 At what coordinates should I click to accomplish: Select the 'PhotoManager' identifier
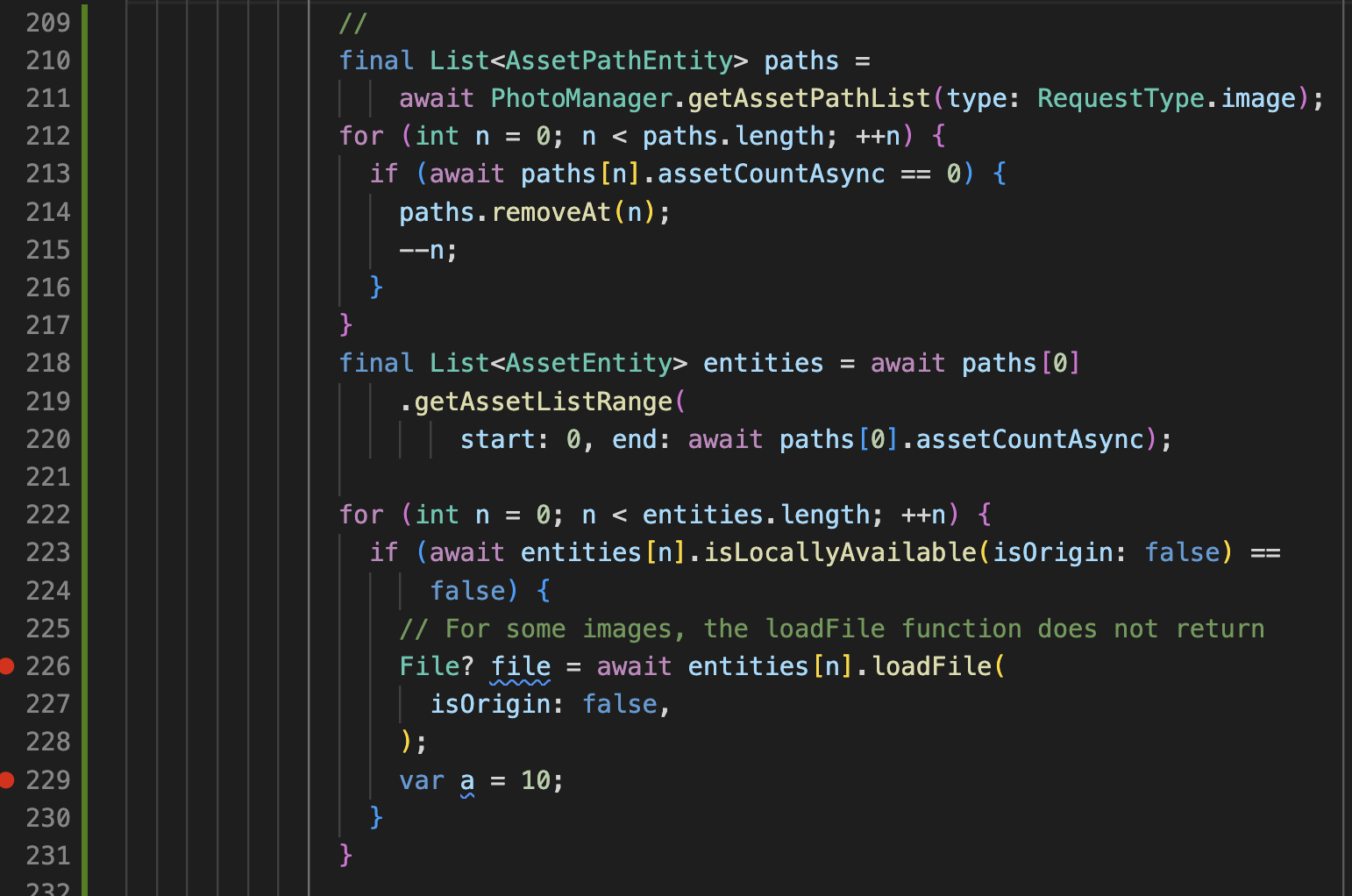coord(580,97)
